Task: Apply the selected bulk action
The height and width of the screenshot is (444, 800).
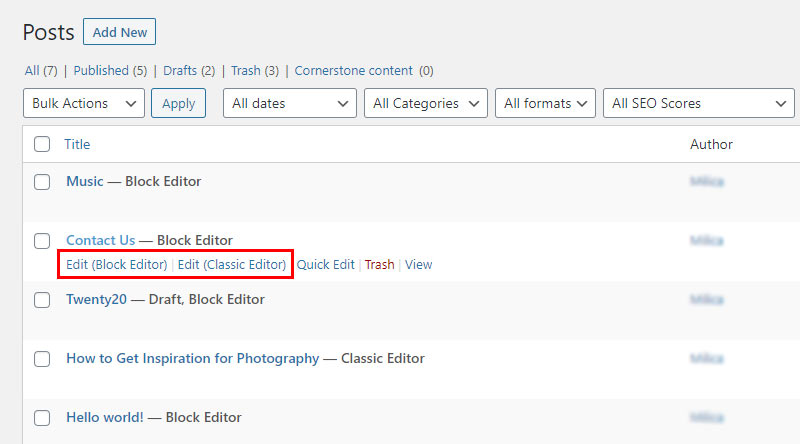Action: coord(178,103)
